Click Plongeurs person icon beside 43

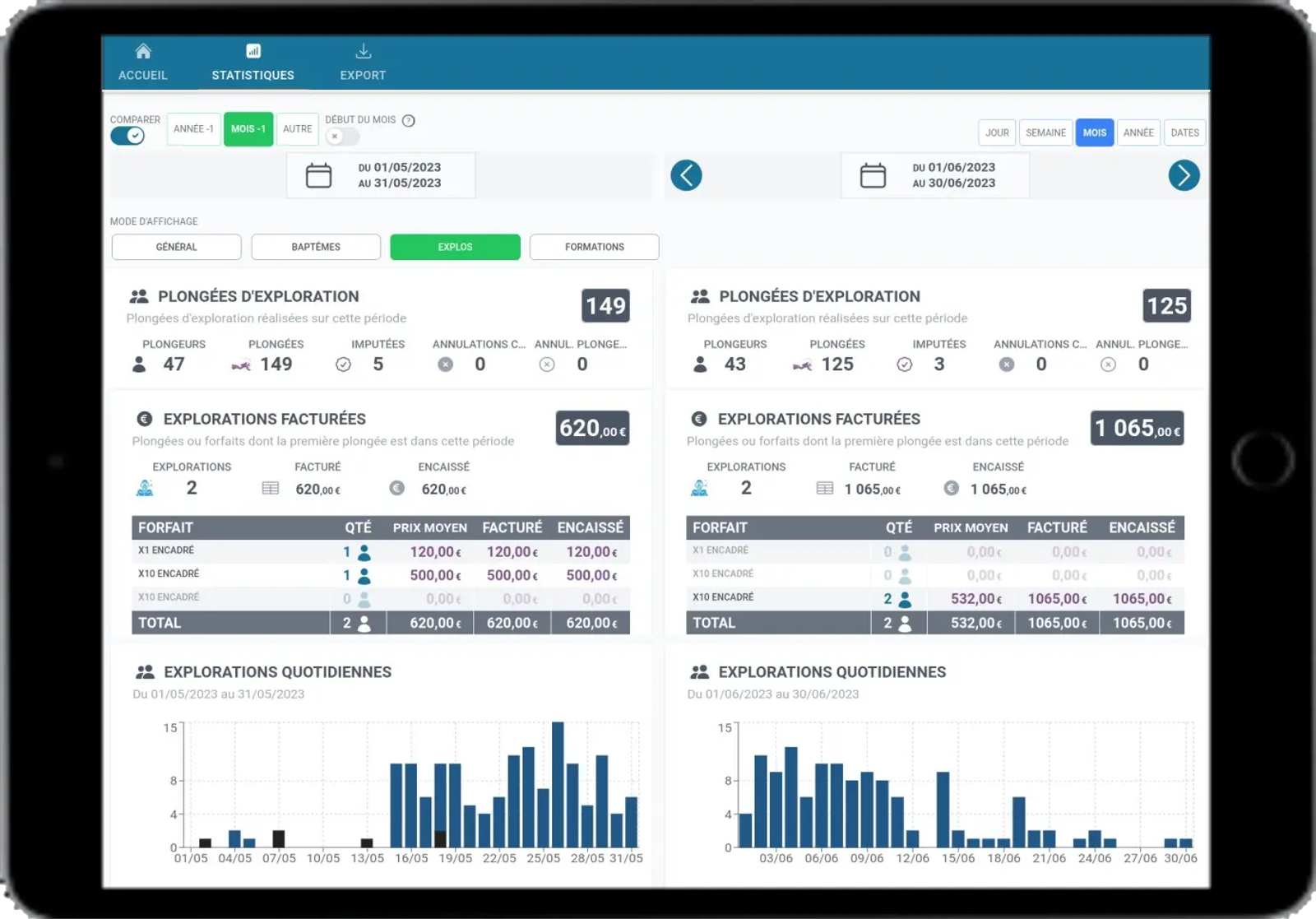click(700, 364)
